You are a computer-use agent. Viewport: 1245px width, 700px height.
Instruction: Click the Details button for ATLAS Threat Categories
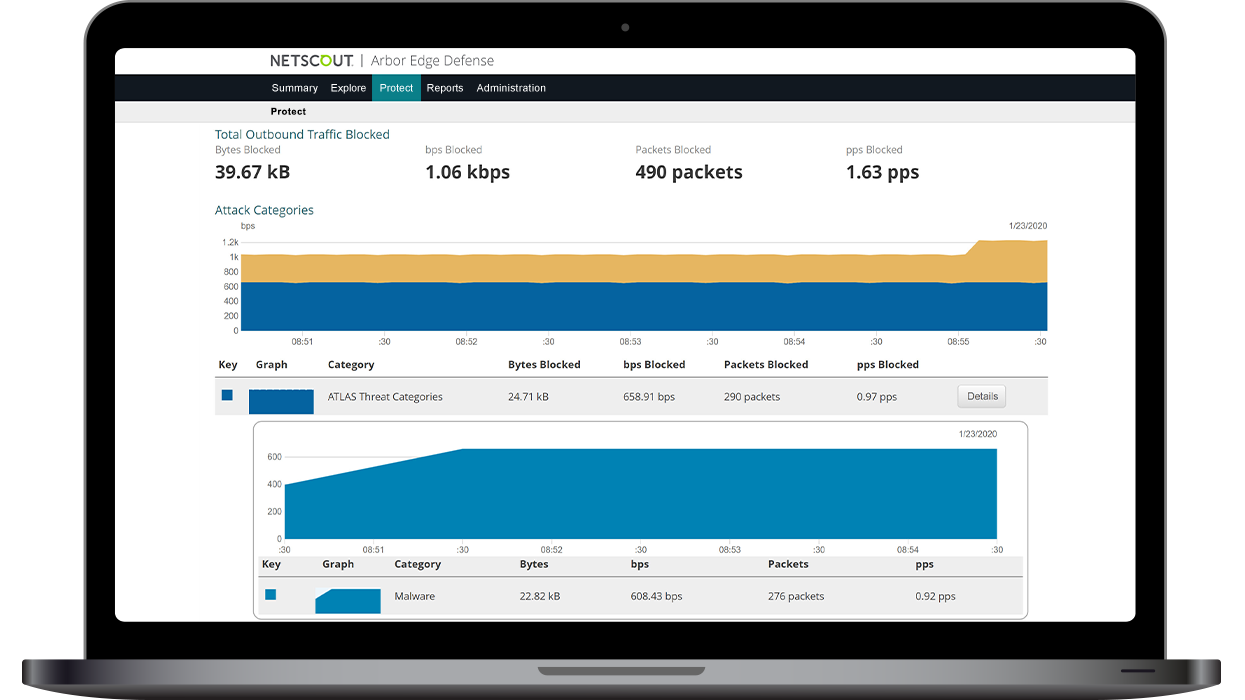click(981, 396)
